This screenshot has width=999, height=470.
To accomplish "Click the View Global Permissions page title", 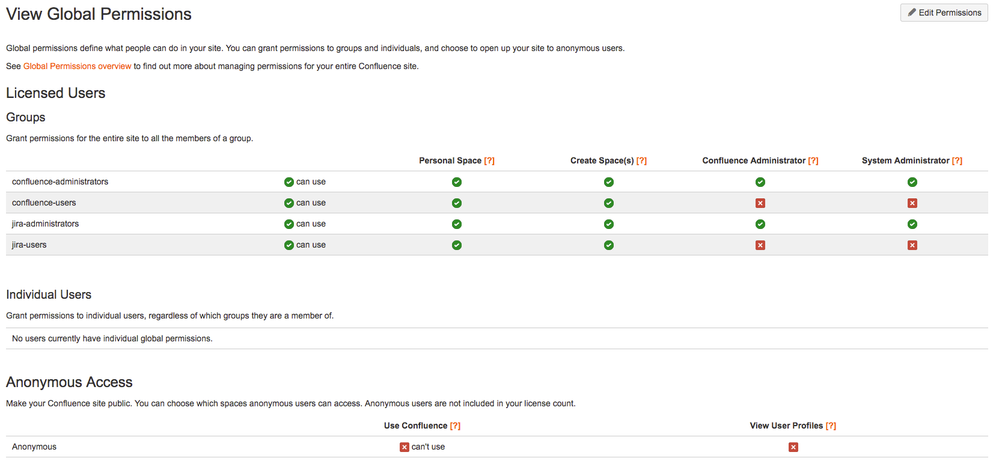I will tap(99, 13).
